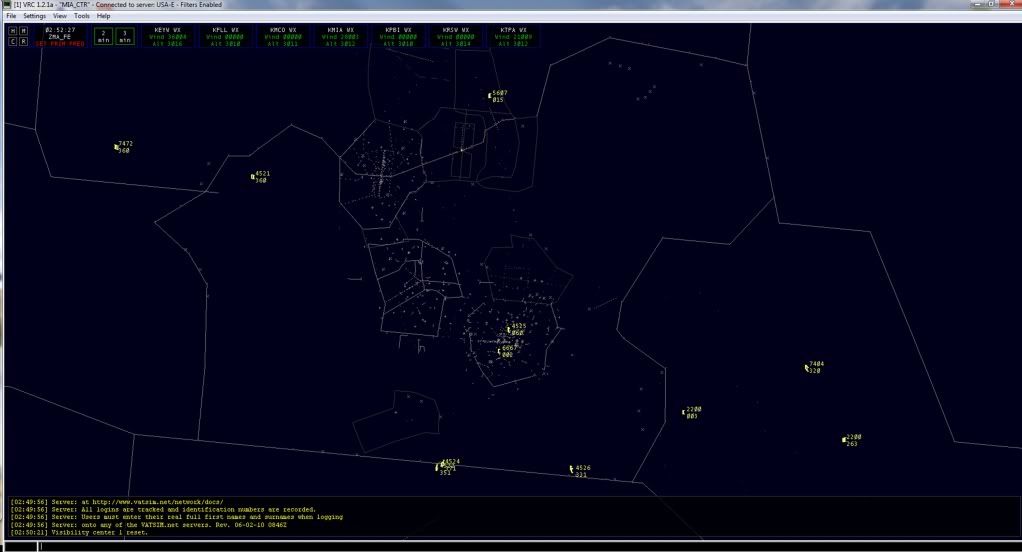
Task: Select aircraft target squawking 7404
Action: (x=806, y=367)
